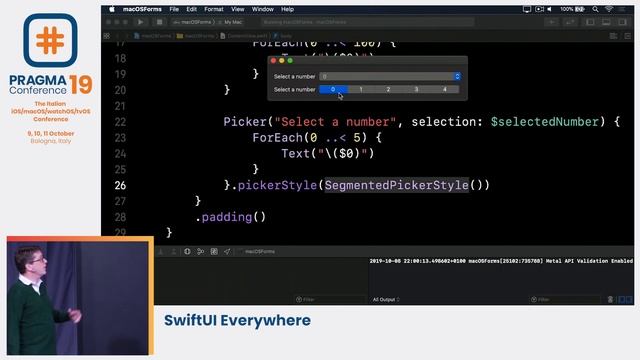Screen dimensions: 640x360
Task: Click the body symbol in jump bar
Action: pos(283,36)
